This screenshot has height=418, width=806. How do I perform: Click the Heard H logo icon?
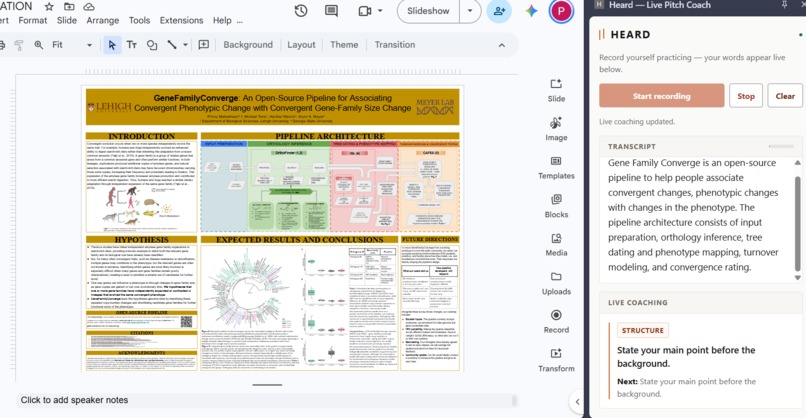pos(599,5)
